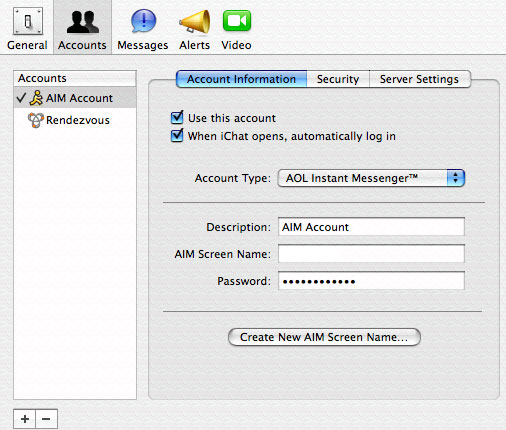The image size is (506, 430).
Task: Click into the Password field
Action: [x=371, y=281]
